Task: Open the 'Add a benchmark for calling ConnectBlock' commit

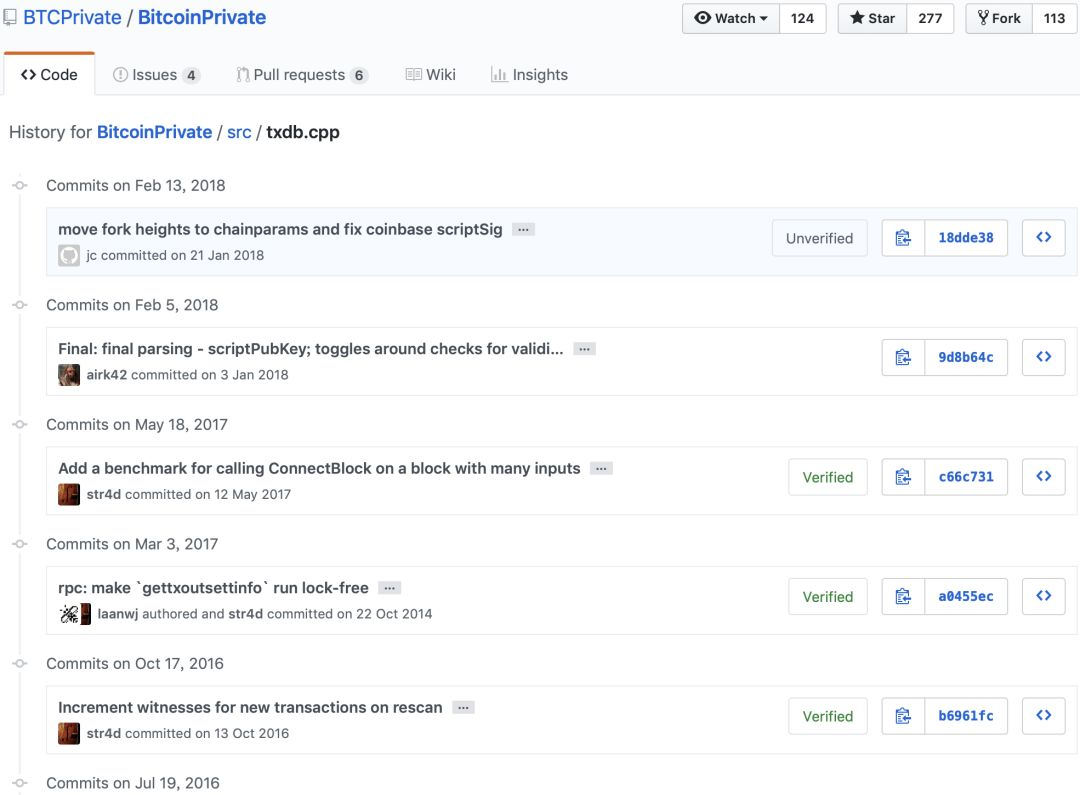Action: point(320,468)
